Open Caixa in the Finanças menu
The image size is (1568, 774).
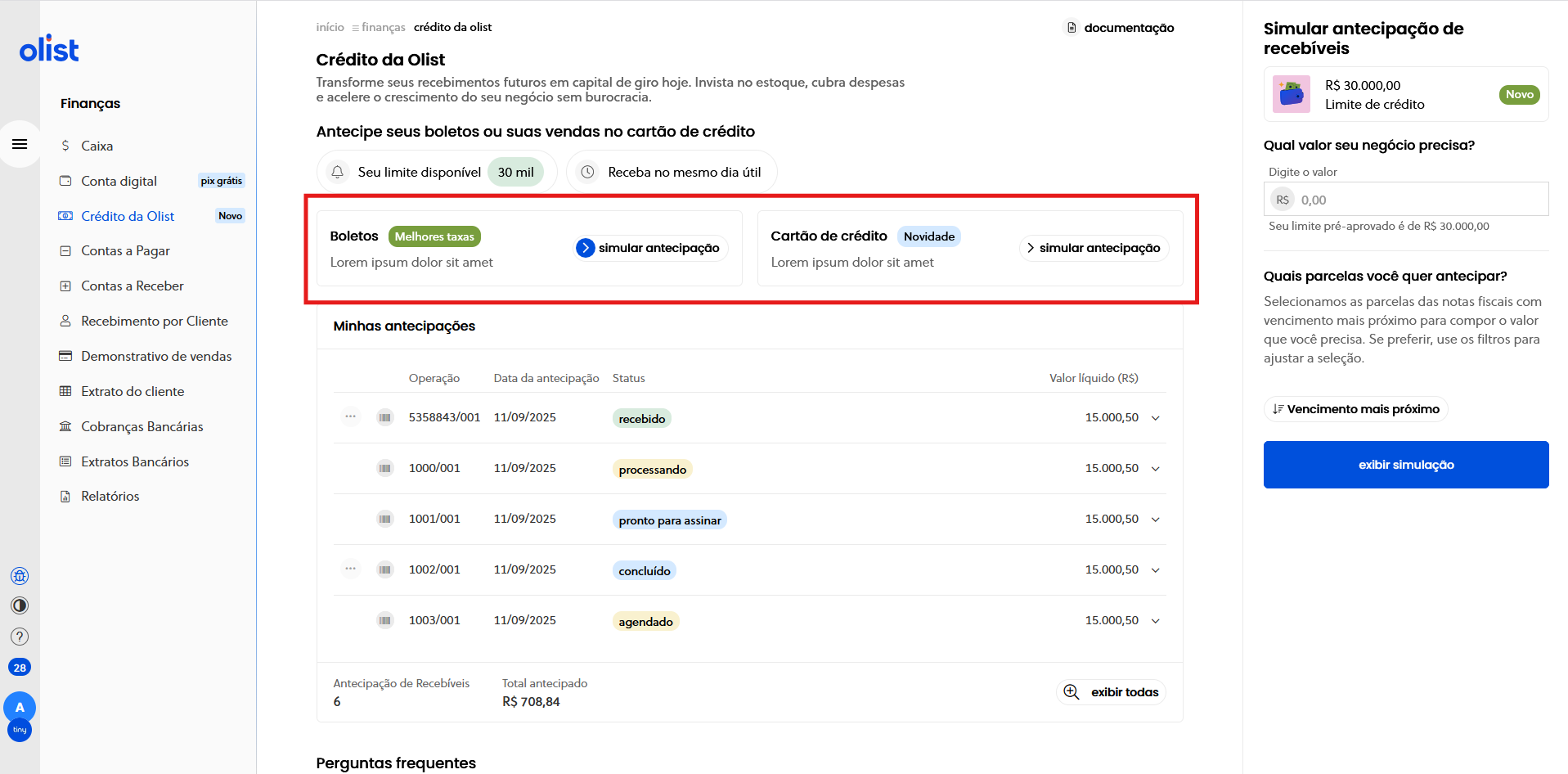pyautogui.click(x=97, y=146)
